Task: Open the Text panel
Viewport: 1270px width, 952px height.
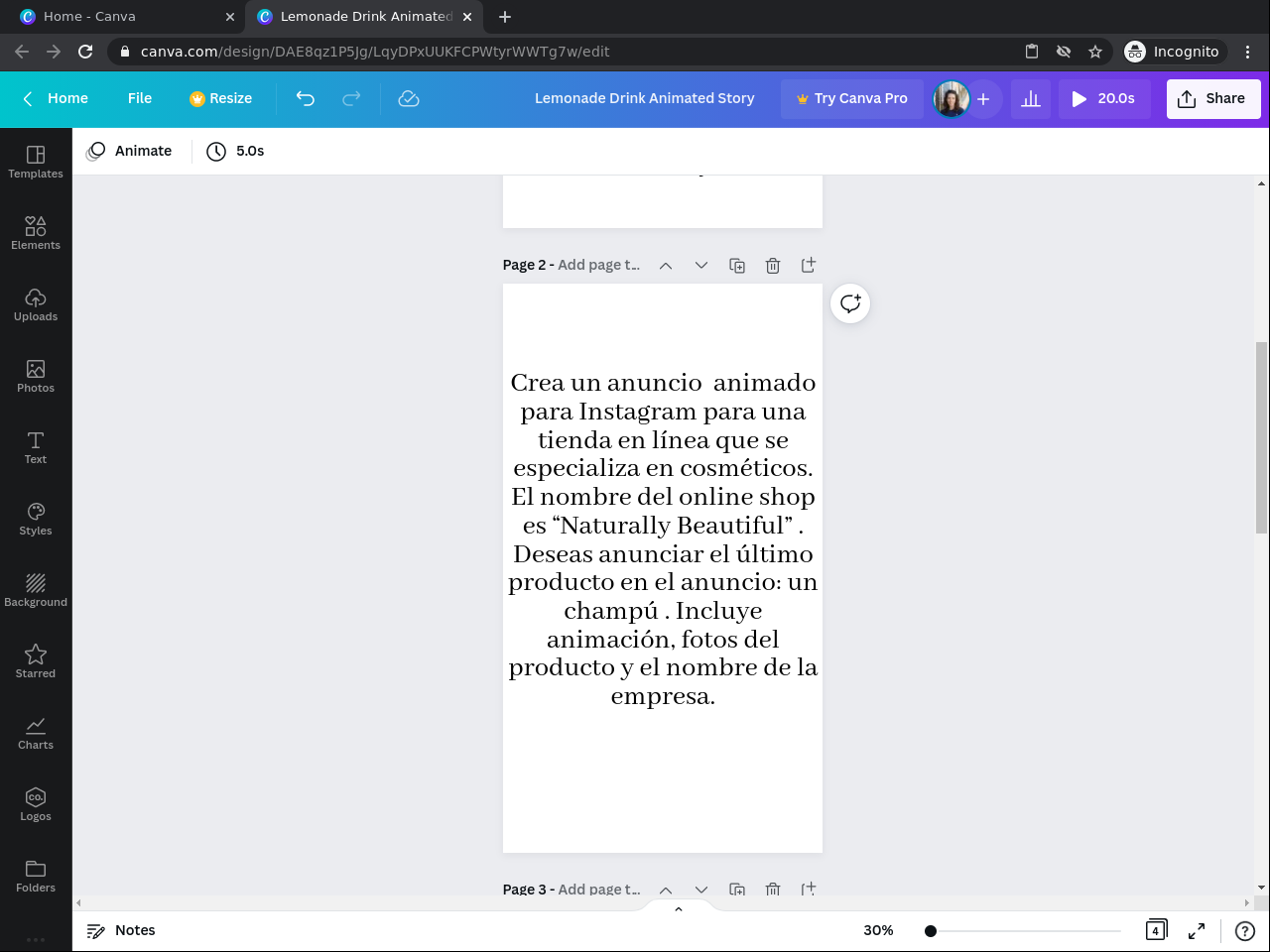Action: coord(36,446)
